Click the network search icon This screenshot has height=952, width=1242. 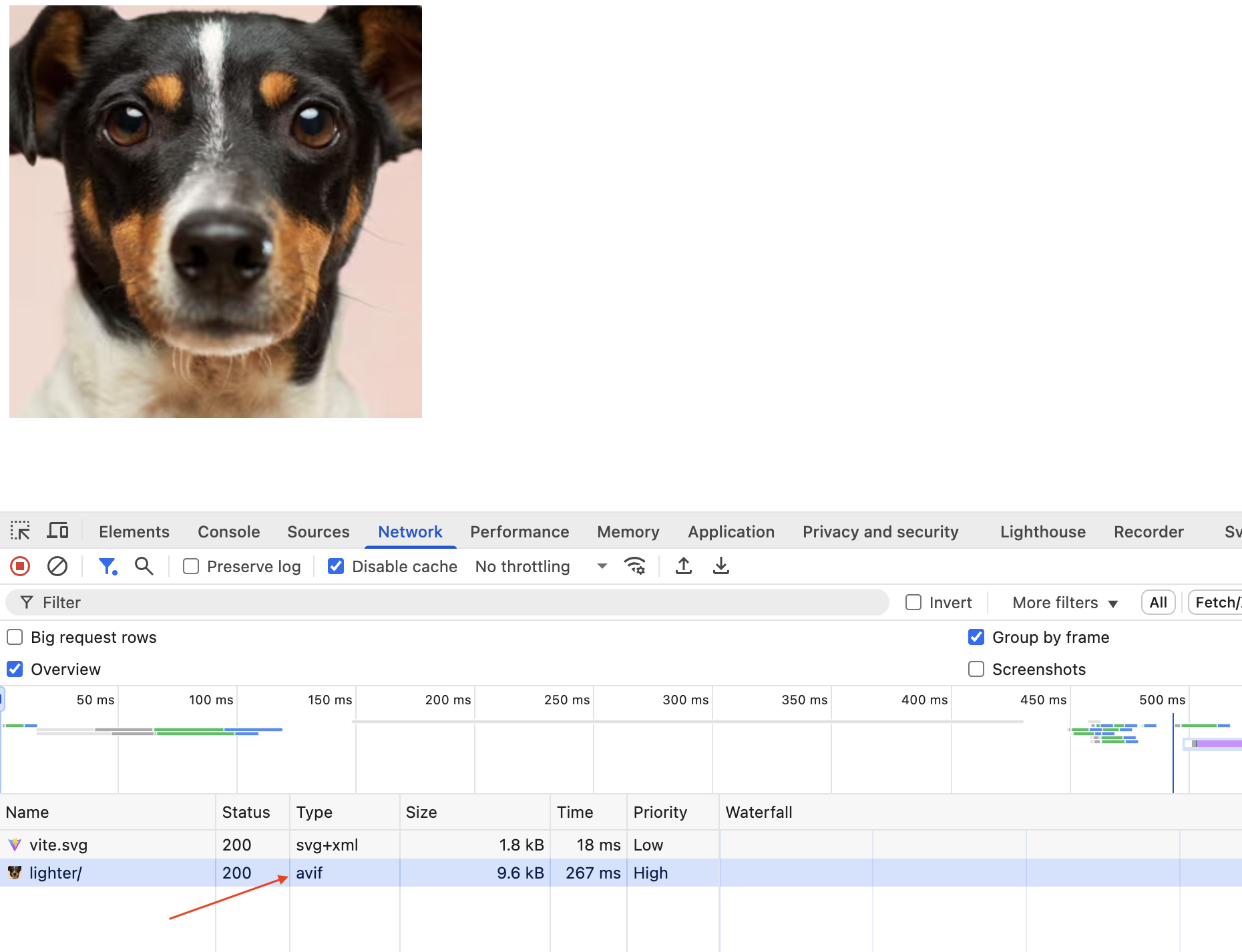coord(144,565)
